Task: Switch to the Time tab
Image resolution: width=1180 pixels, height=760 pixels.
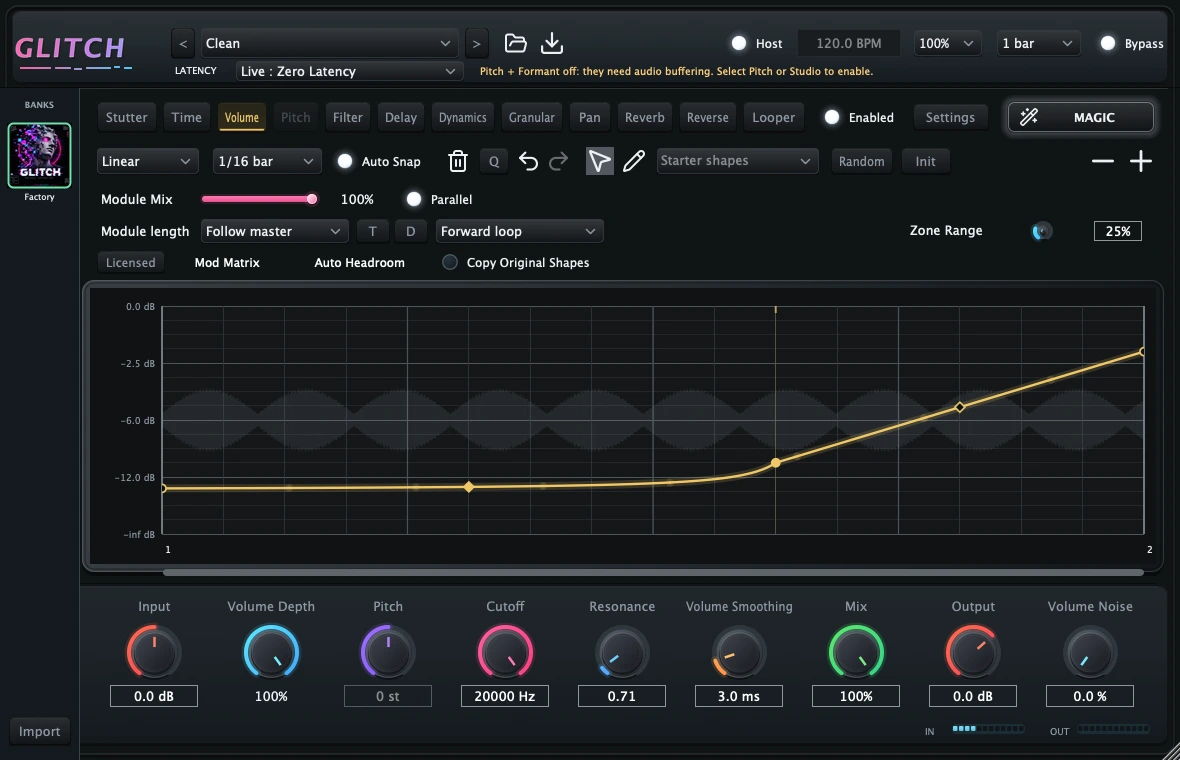Action: click(187, 117)
